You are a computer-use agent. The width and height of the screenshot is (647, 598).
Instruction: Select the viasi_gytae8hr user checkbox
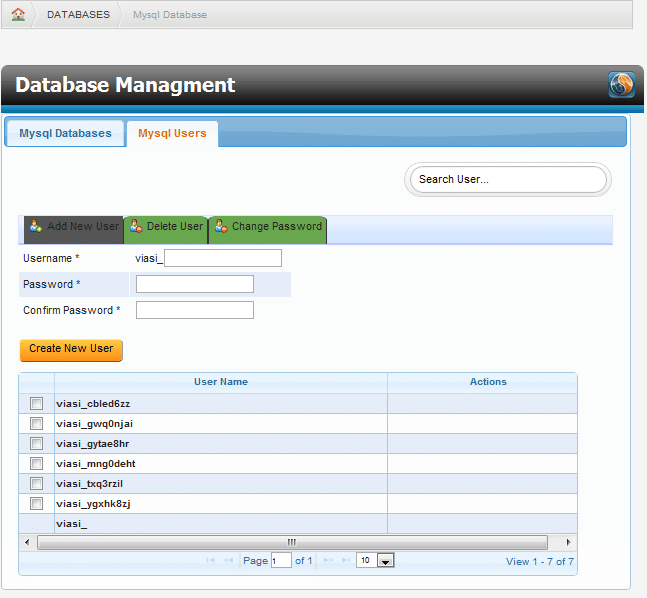tap(37, 444)
